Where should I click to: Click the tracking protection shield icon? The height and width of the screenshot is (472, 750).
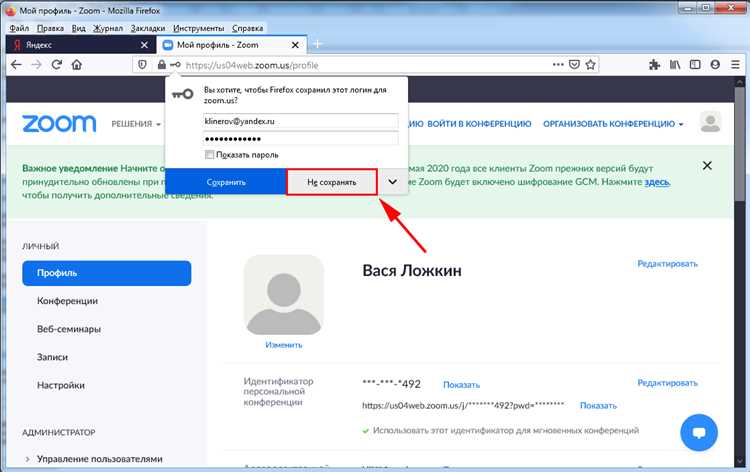click(142, 65)
